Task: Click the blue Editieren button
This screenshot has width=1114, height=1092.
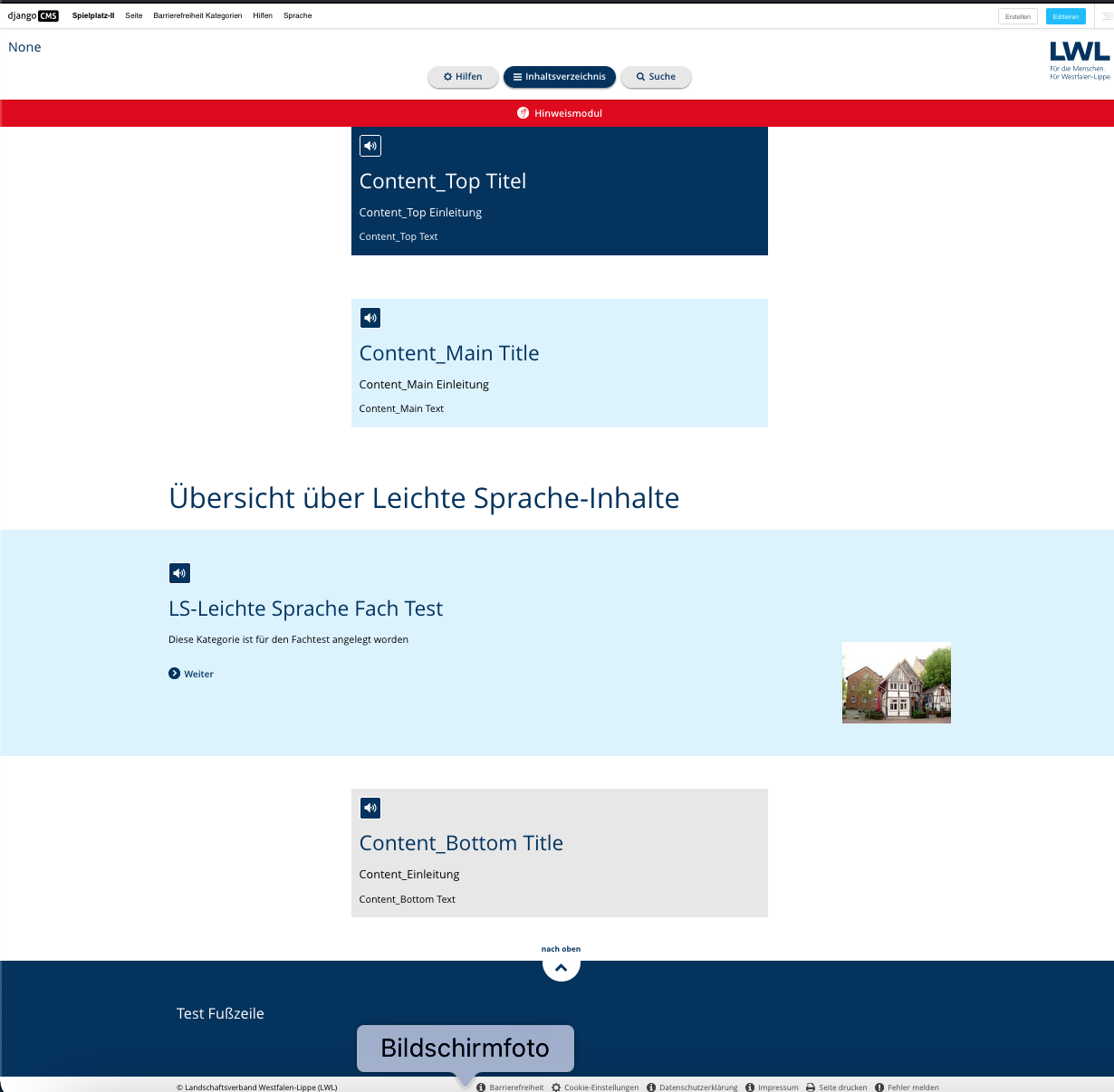Action: 1065,16
